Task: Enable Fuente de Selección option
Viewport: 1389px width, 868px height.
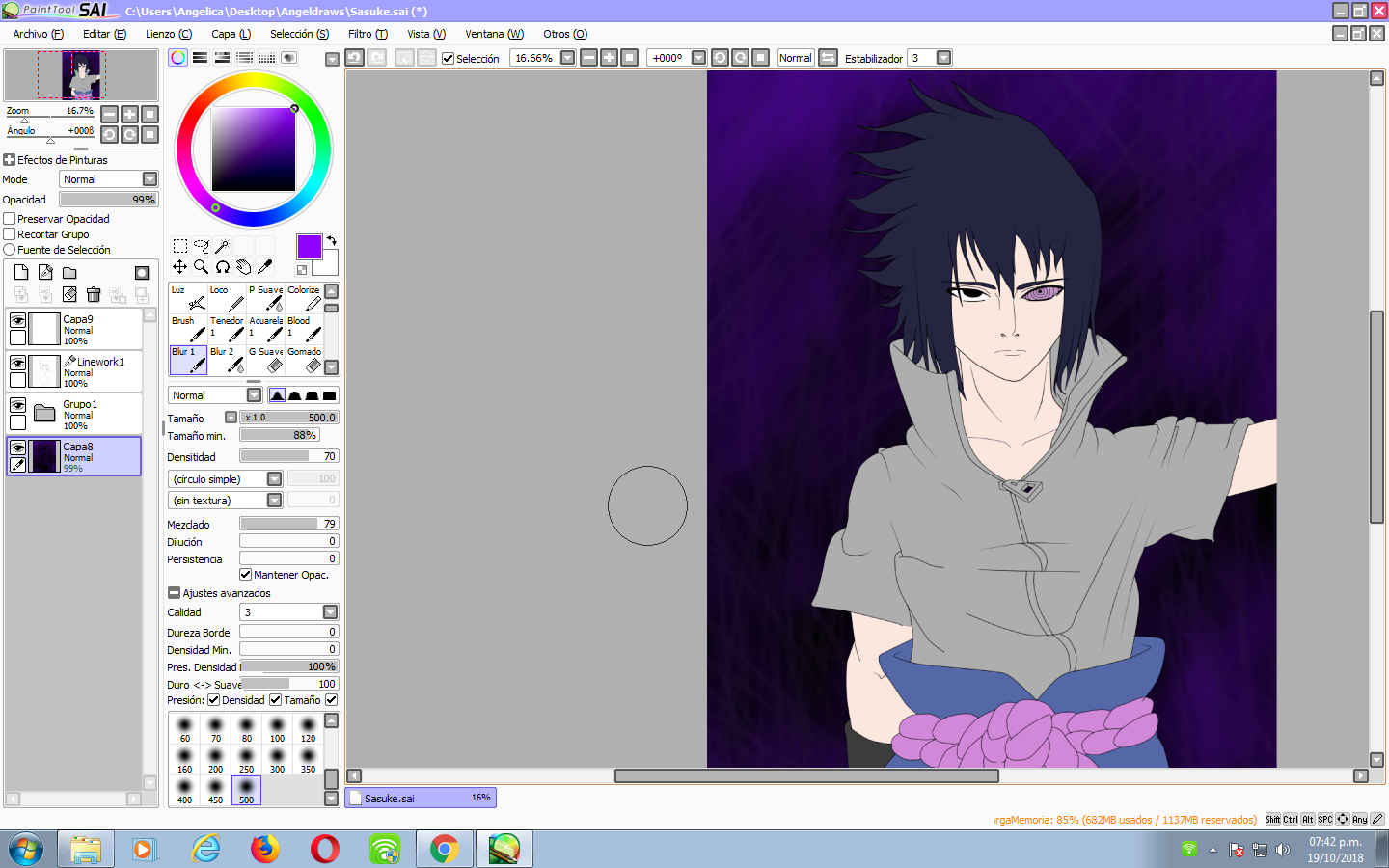Action: pos(10,250)
